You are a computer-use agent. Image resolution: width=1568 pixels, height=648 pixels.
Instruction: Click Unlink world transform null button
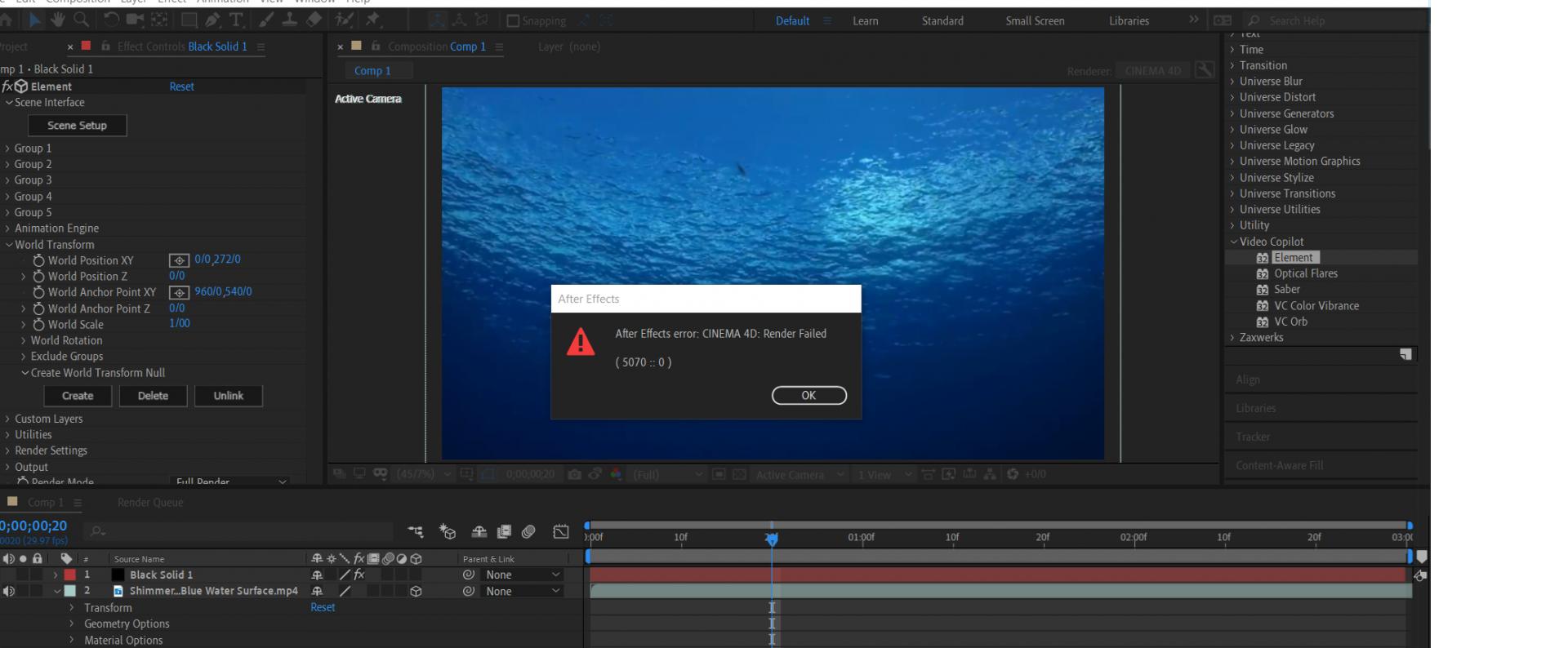tap(229, 396)
